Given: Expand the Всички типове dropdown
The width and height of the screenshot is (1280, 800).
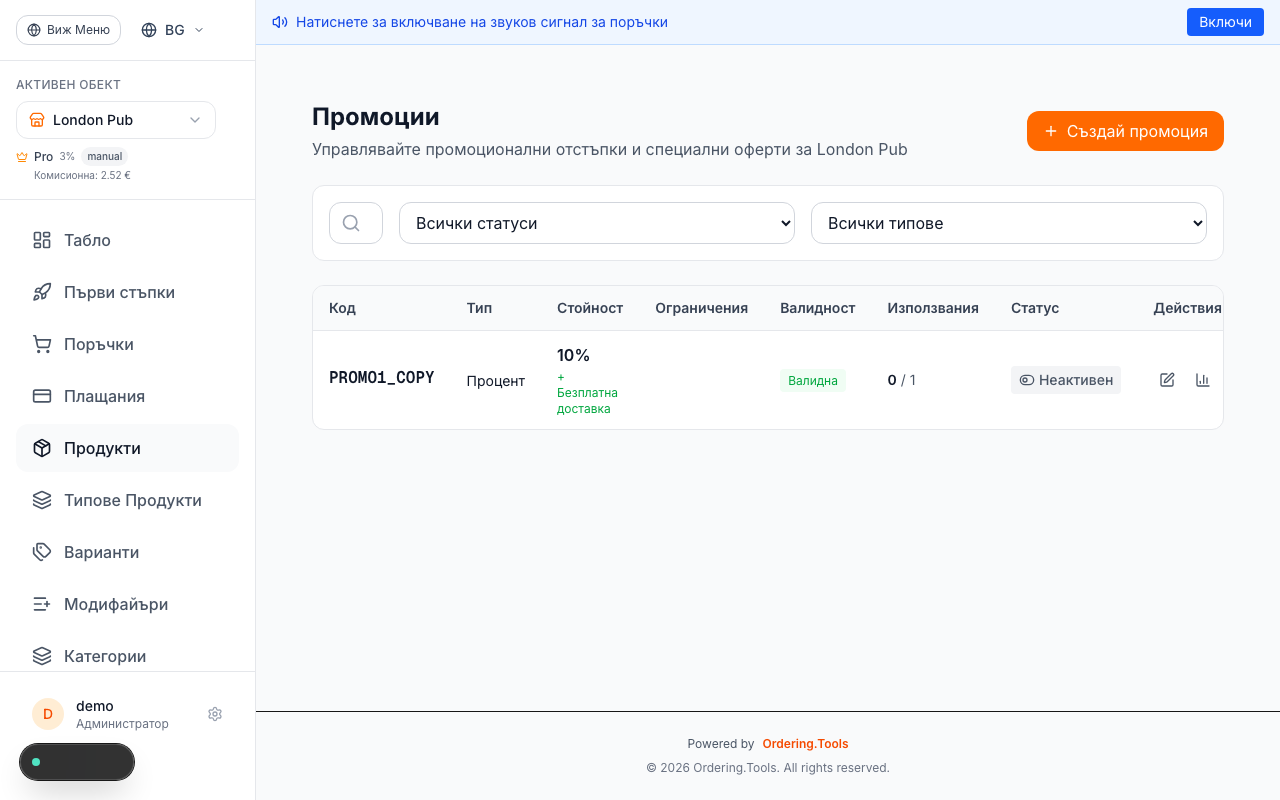Looking at the screenshot, I should tap(1008, 223).
